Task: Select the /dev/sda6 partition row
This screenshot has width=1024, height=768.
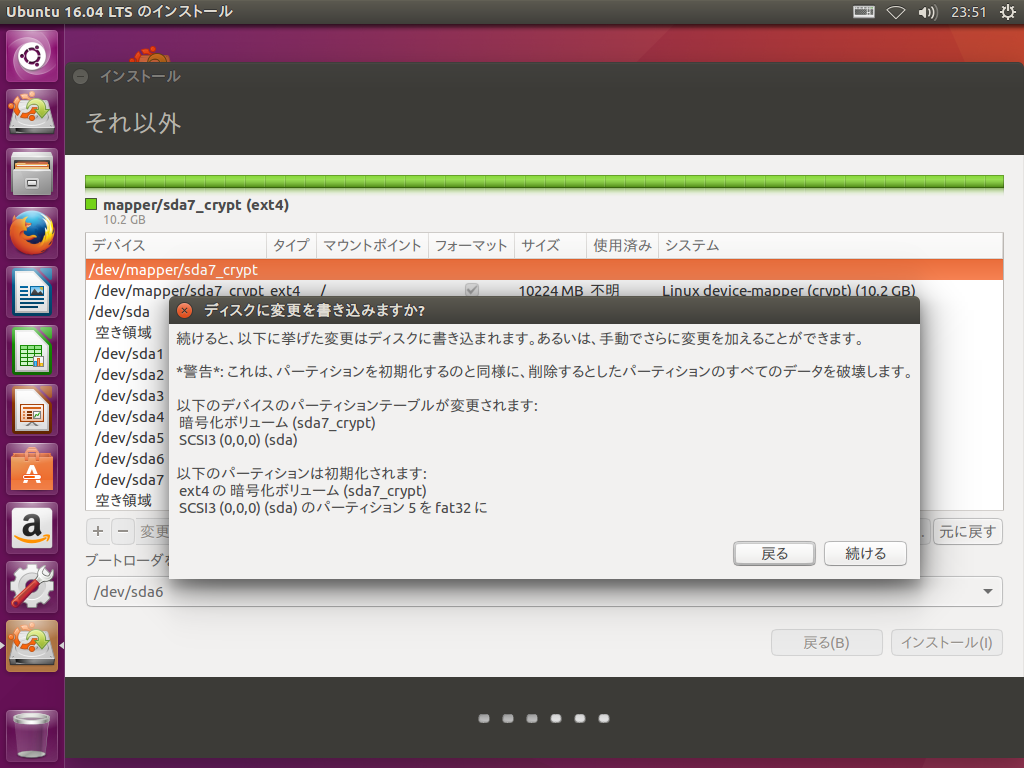Action: tap(129, 458)
